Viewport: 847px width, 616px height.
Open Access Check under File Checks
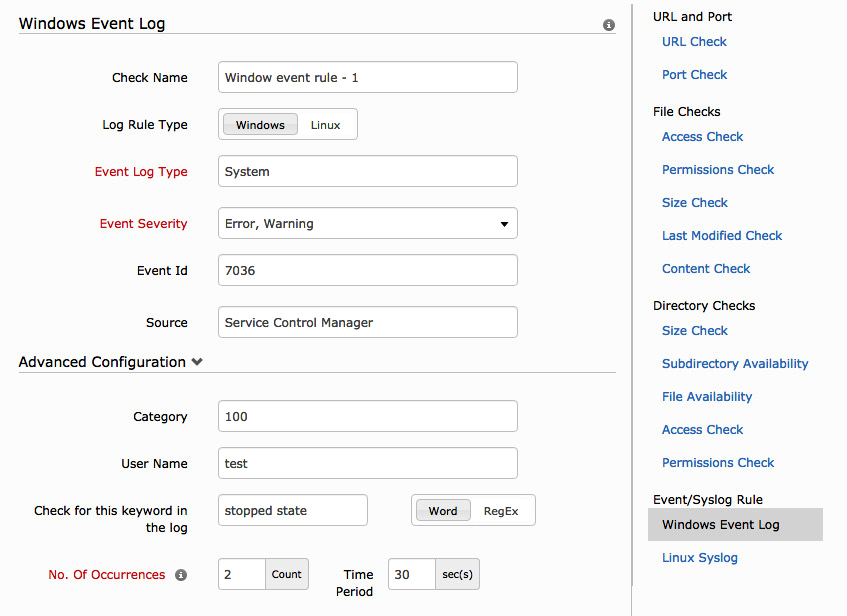702,136
